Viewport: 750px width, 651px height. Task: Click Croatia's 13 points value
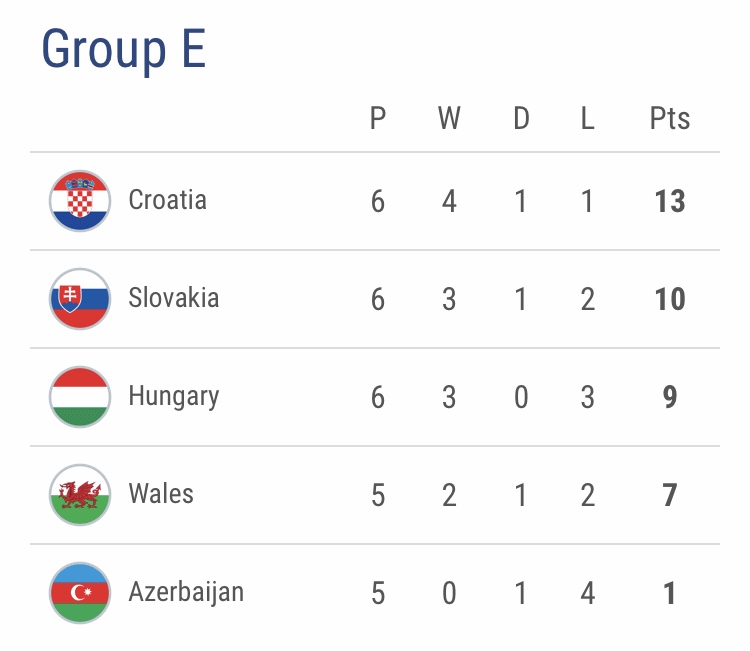[670, 201]
